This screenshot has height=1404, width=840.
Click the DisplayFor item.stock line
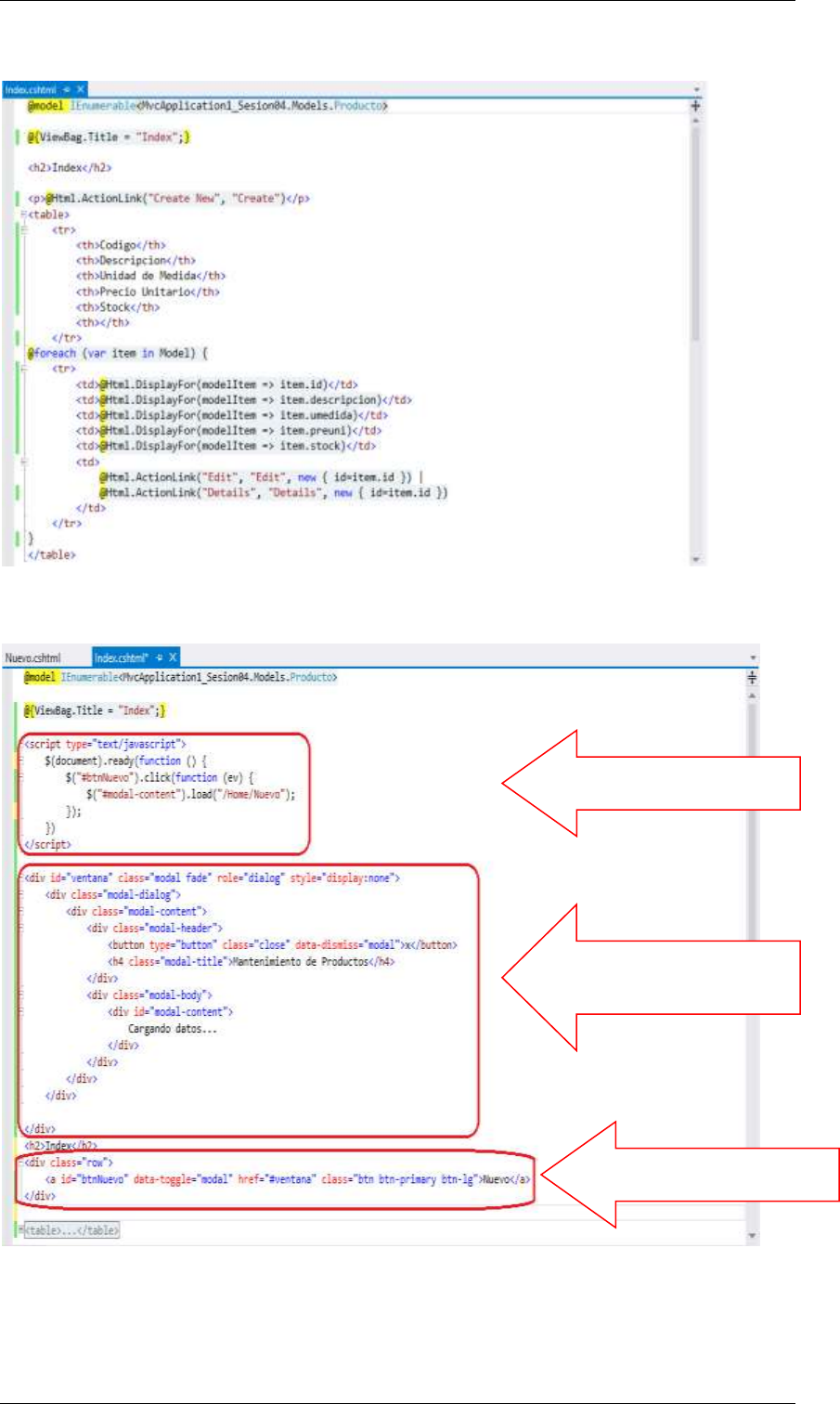pyautogui.click(x=226, y=446)
